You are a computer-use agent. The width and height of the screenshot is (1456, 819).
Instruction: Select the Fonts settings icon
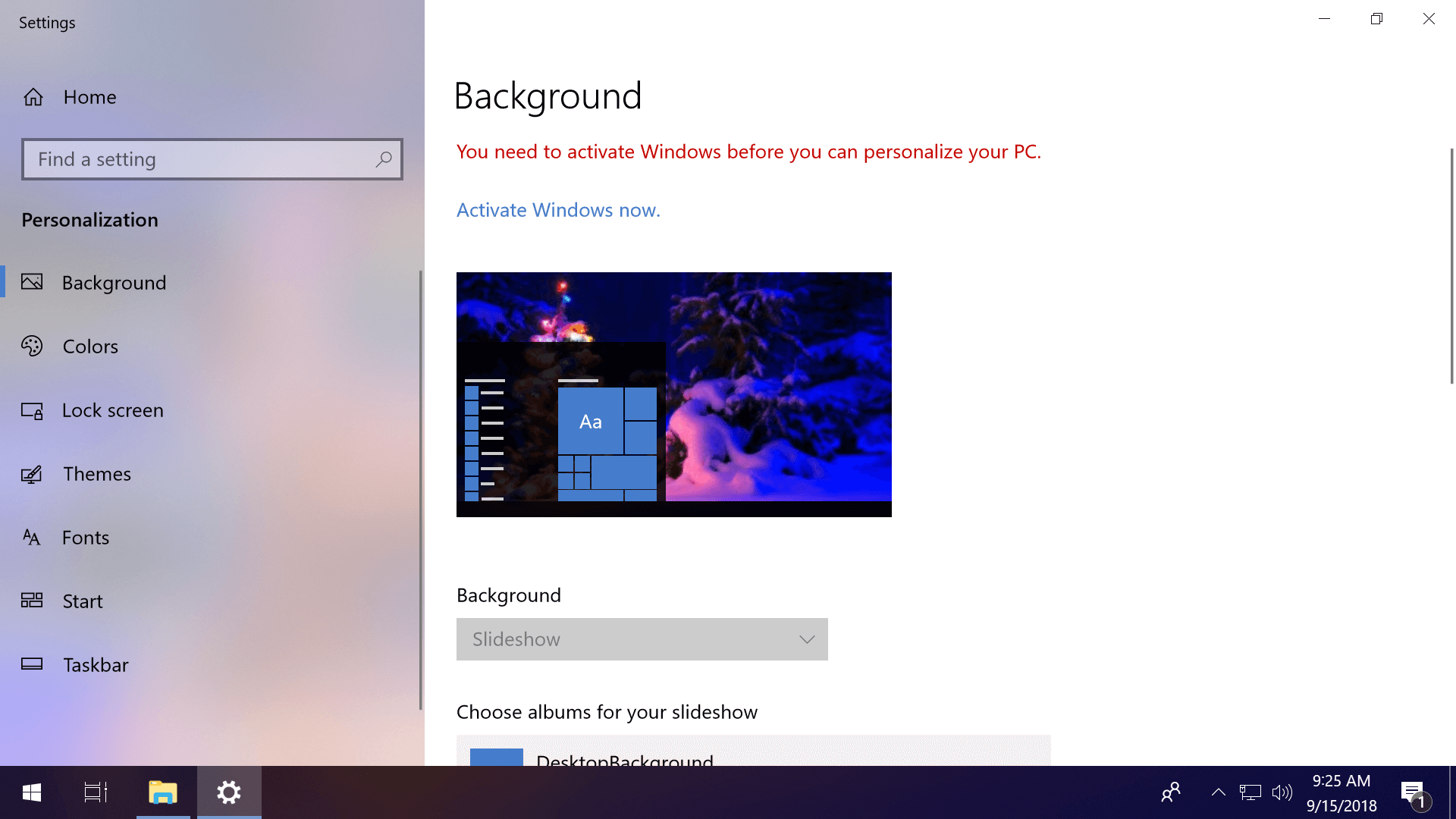click(x=32, y=537)
